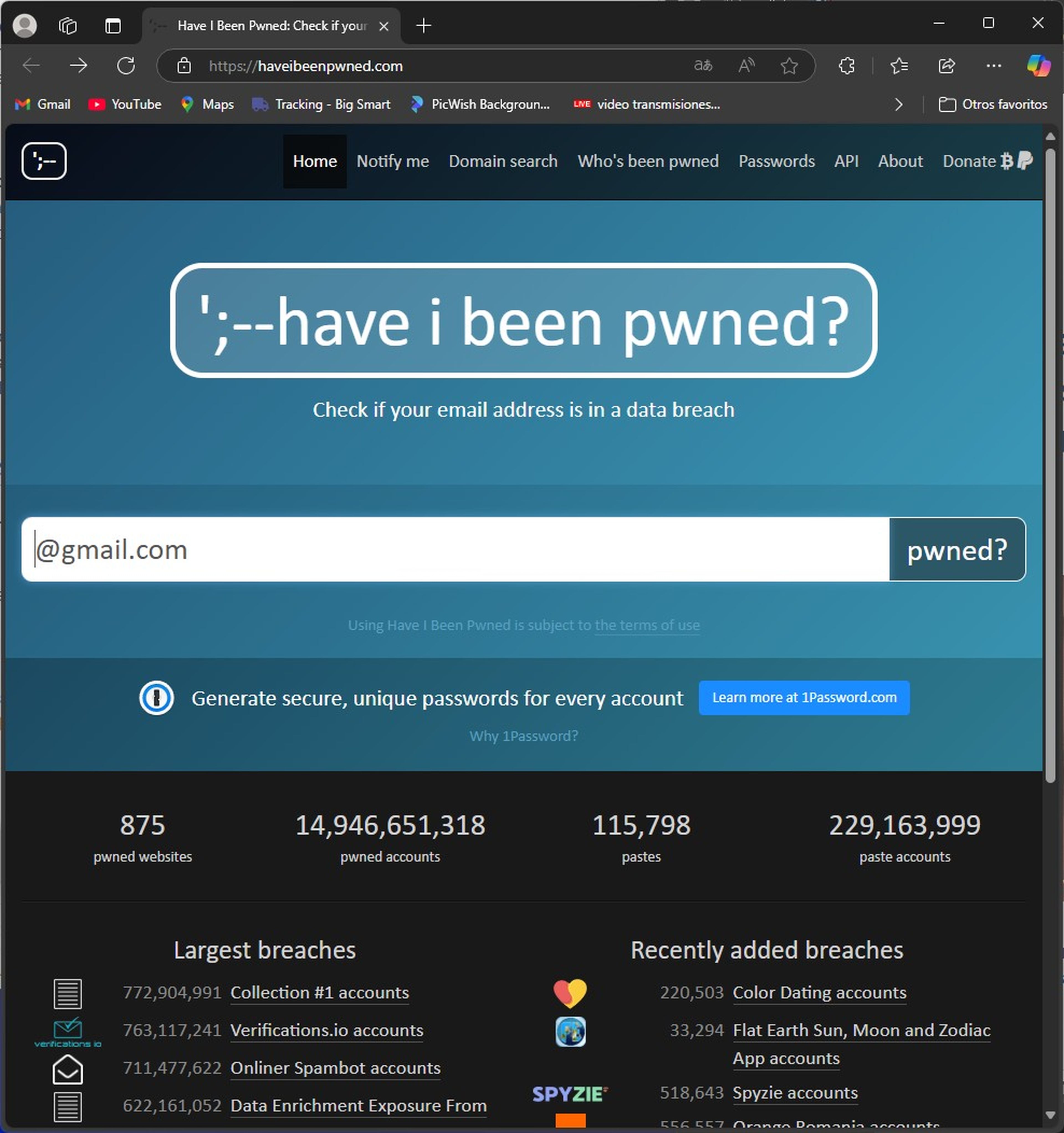
Task: Select the 'Domain search' navigation tab
Action: (502, 161)
